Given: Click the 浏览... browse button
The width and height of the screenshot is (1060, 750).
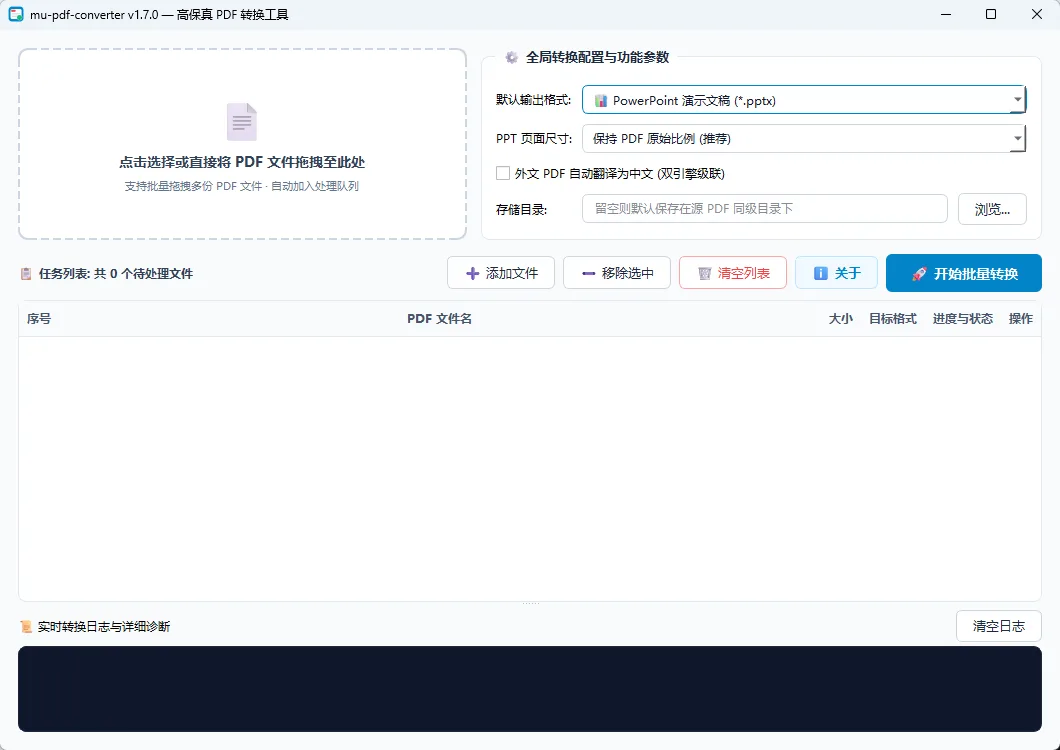Looking at the screenshot, I should coord(992,209).
